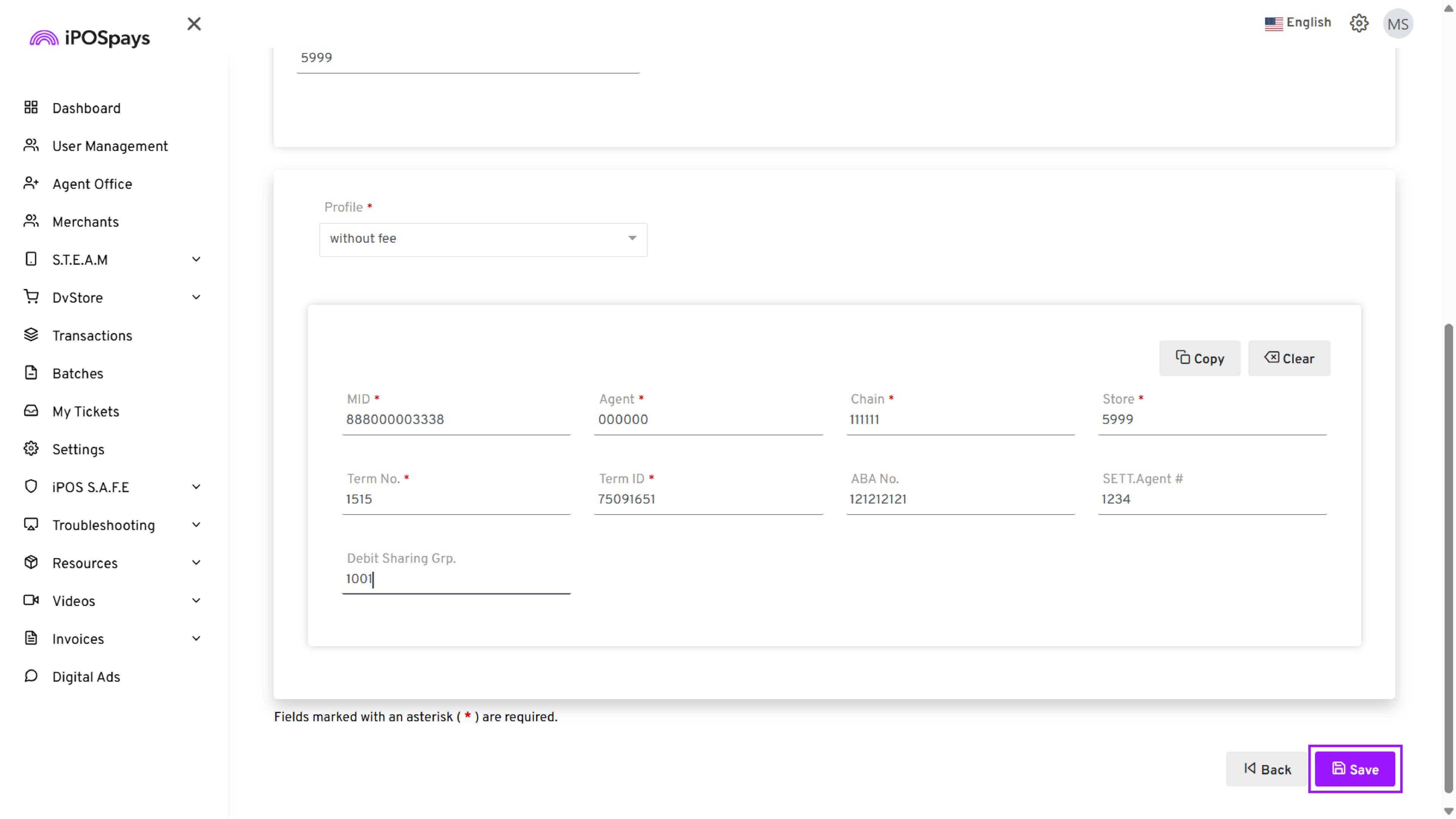Click the MID input field
This screenshot has height=819, width=1456.
click(455, 420)
